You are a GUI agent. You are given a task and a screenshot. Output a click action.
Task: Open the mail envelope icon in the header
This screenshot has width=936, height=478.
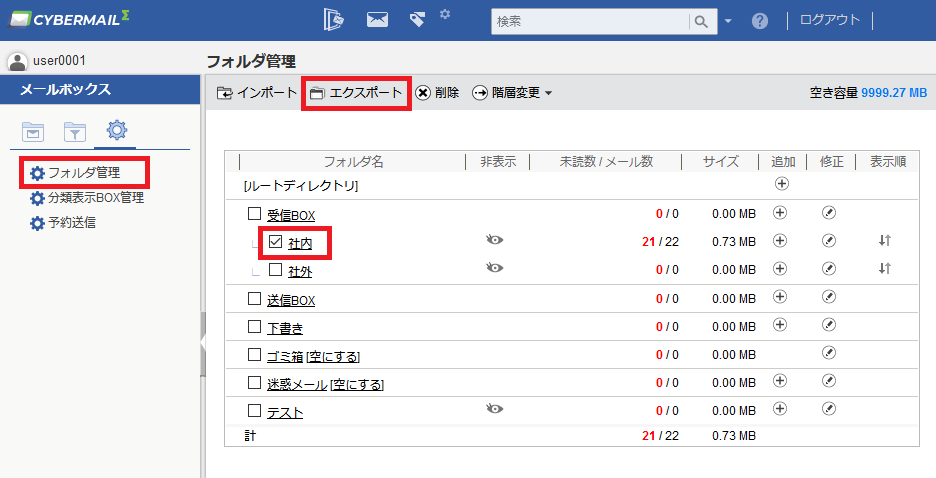(x=377, y=20)
